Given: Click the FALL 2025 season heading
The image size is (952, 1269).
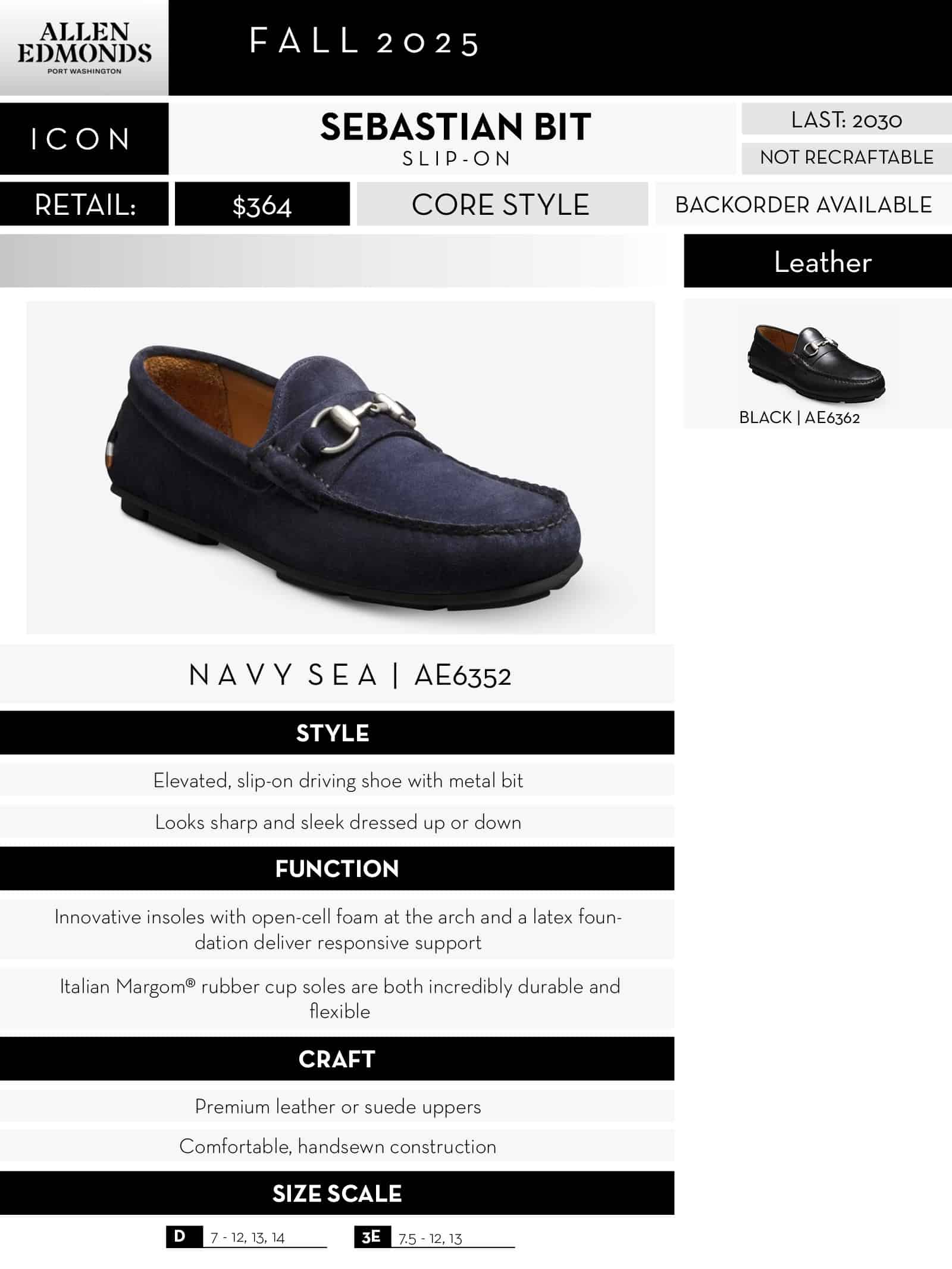Looking at the screenshot, I should pyautogui.click(x=364, y=43).
